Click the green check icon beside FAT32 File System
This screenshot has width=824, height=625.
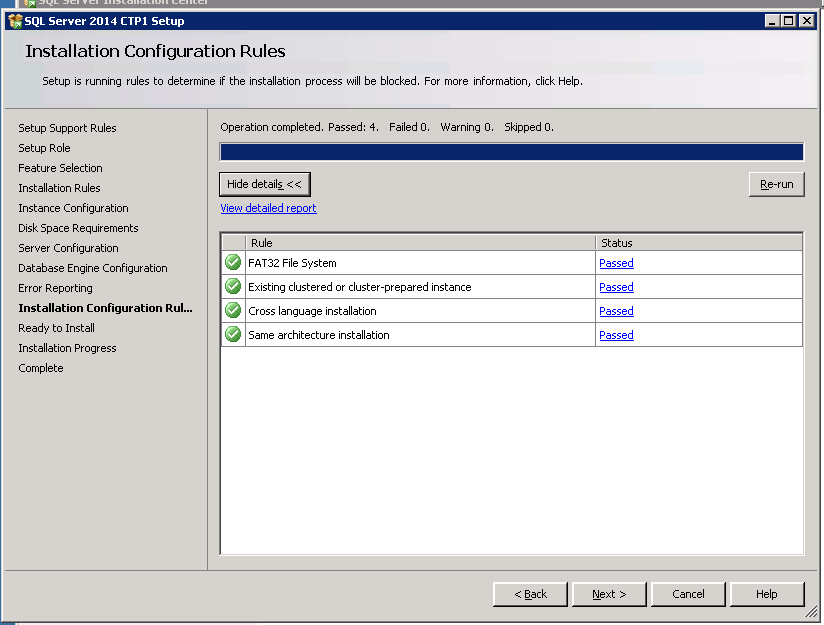click(x=233, y=263)
